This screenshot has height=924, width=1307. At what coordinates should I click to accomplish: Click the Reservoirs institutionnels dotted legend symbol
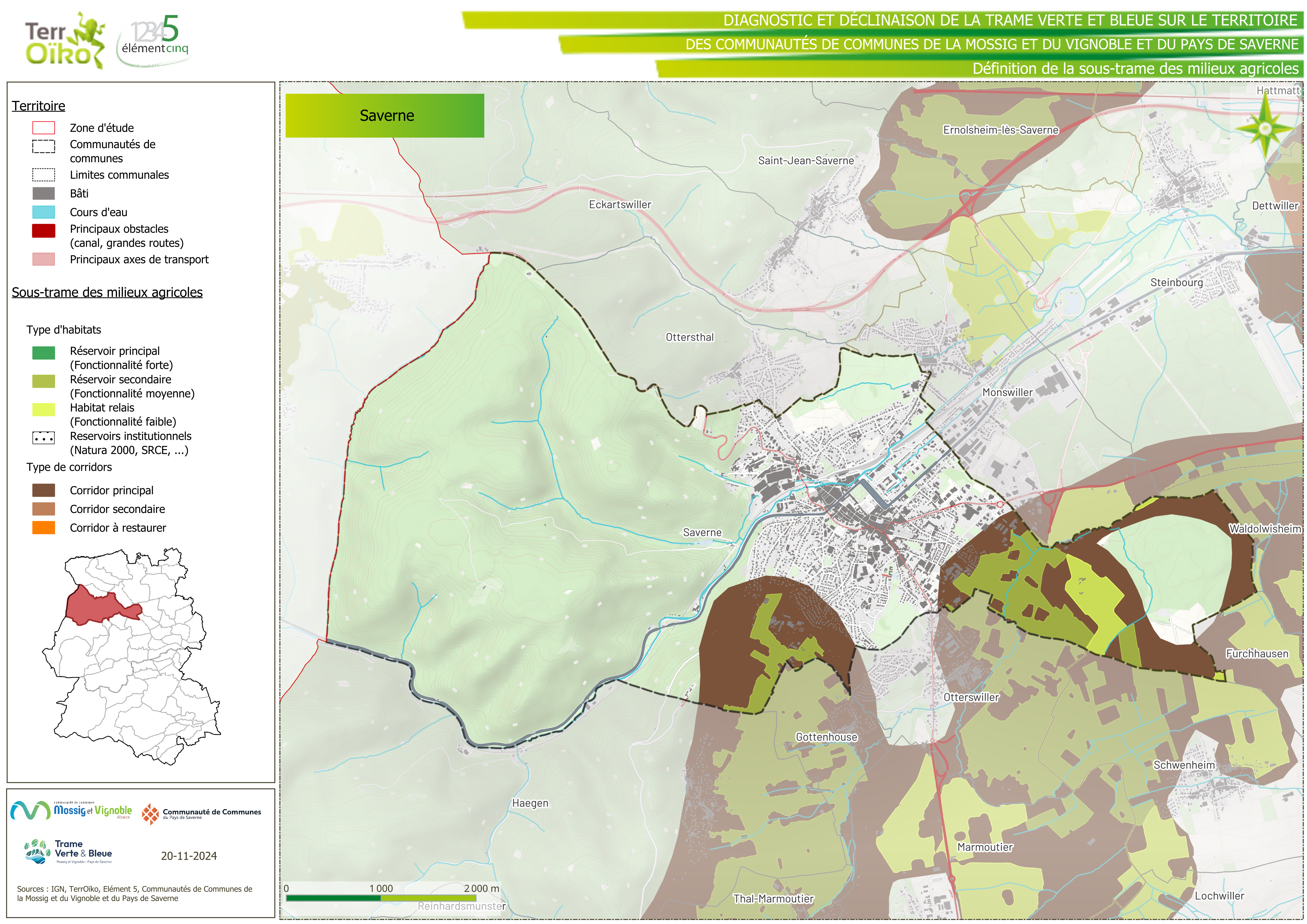pos(43,438)
